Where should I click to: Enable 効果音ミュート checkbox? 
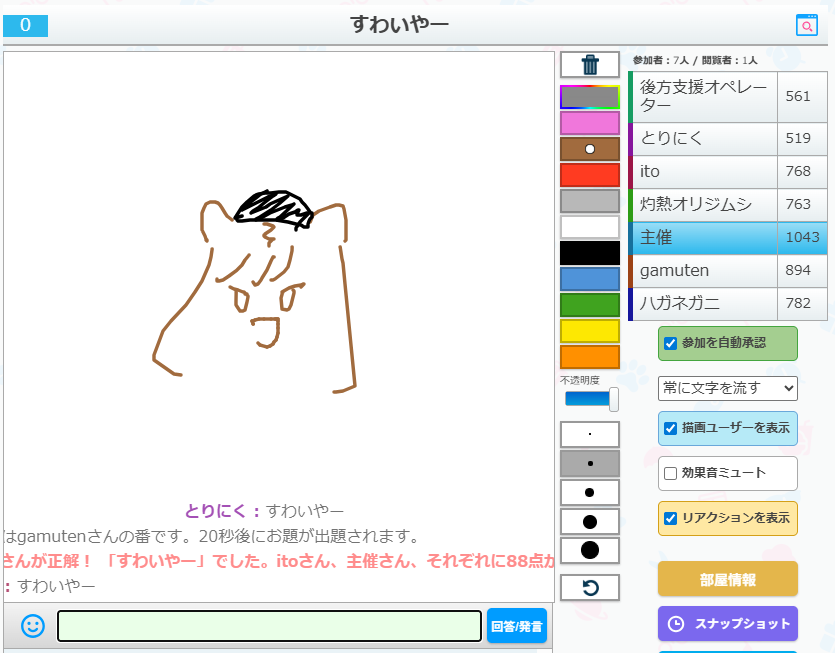point(671,473)
